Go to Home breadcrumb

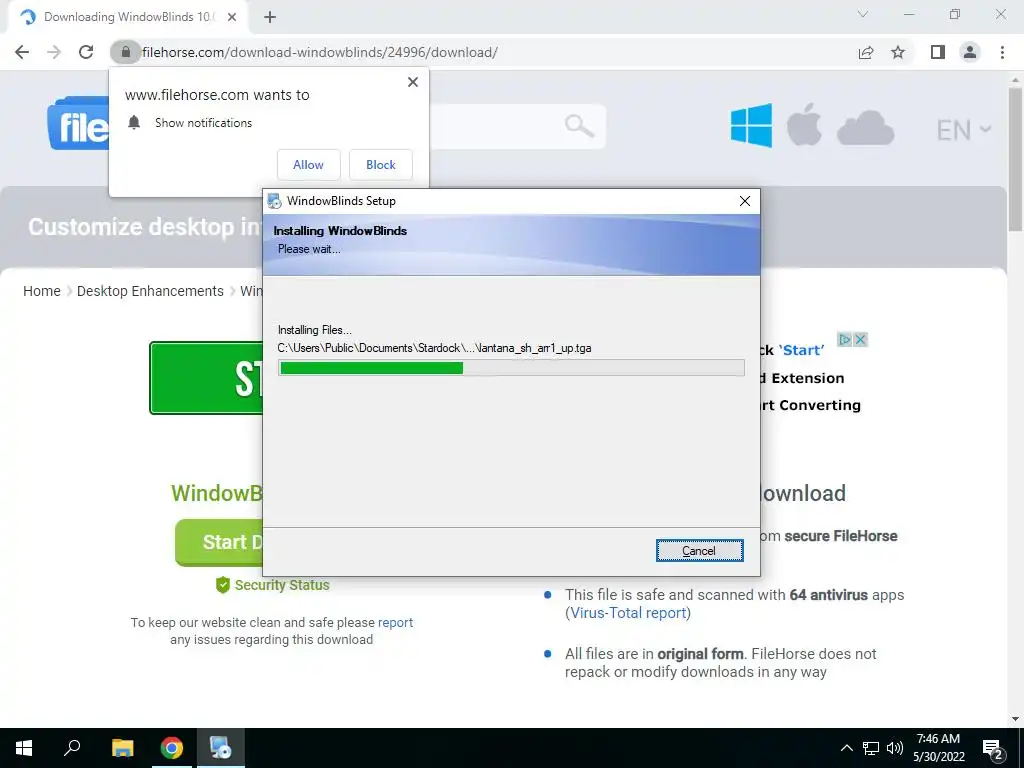click(42, 291)
